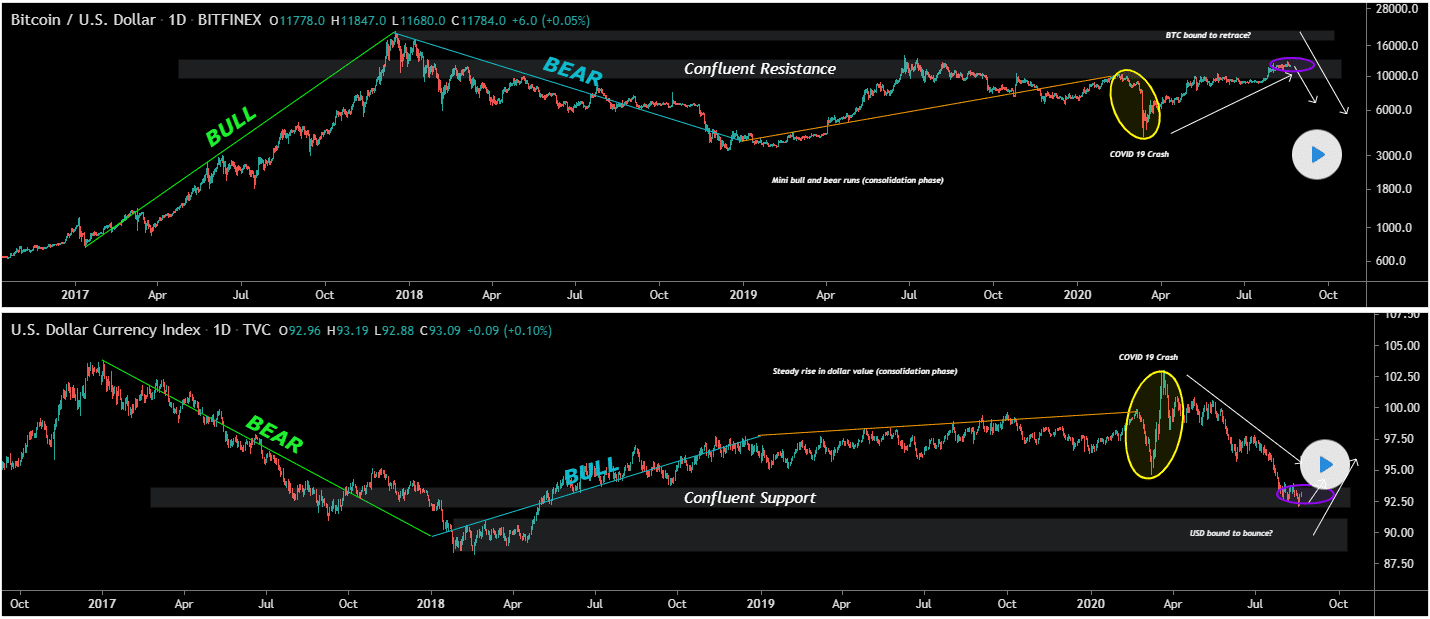Click the USD bound to bounce annotation
1430x619 pixels.
(1231, 533)
